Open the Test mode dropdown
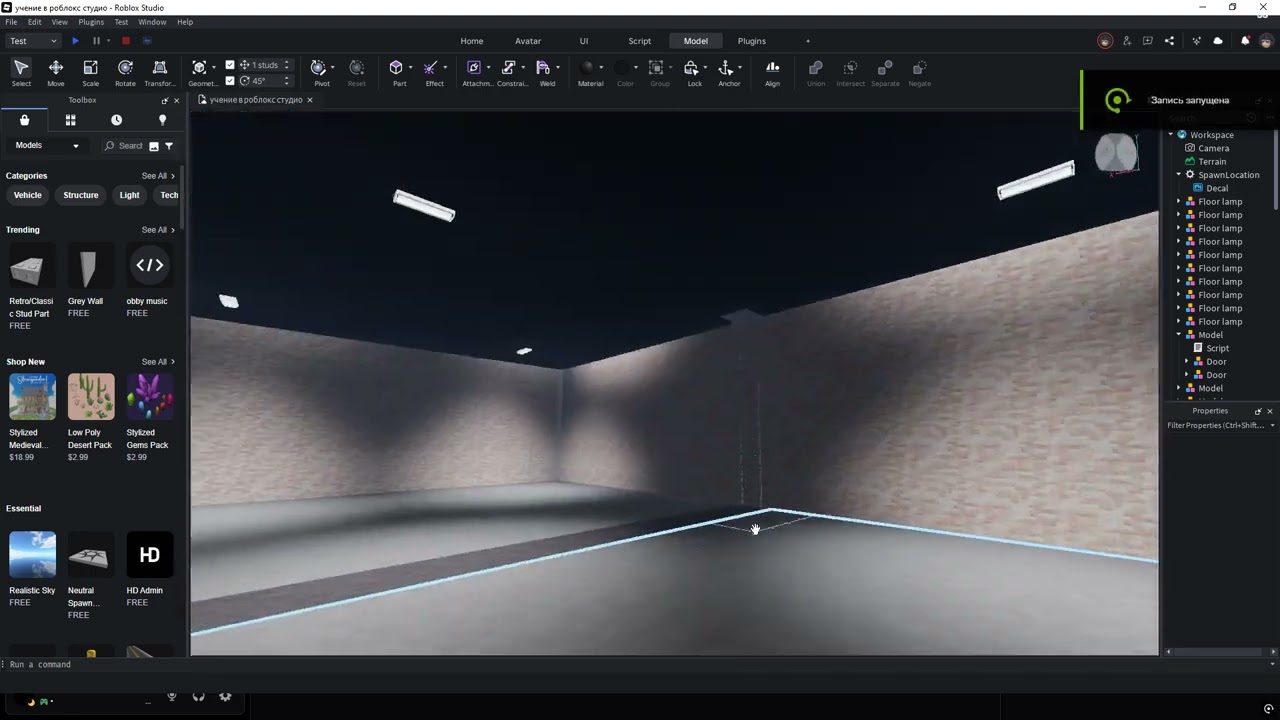This screenshot has width=1280, height=720. pyautogui.click(x=33, y=41)
